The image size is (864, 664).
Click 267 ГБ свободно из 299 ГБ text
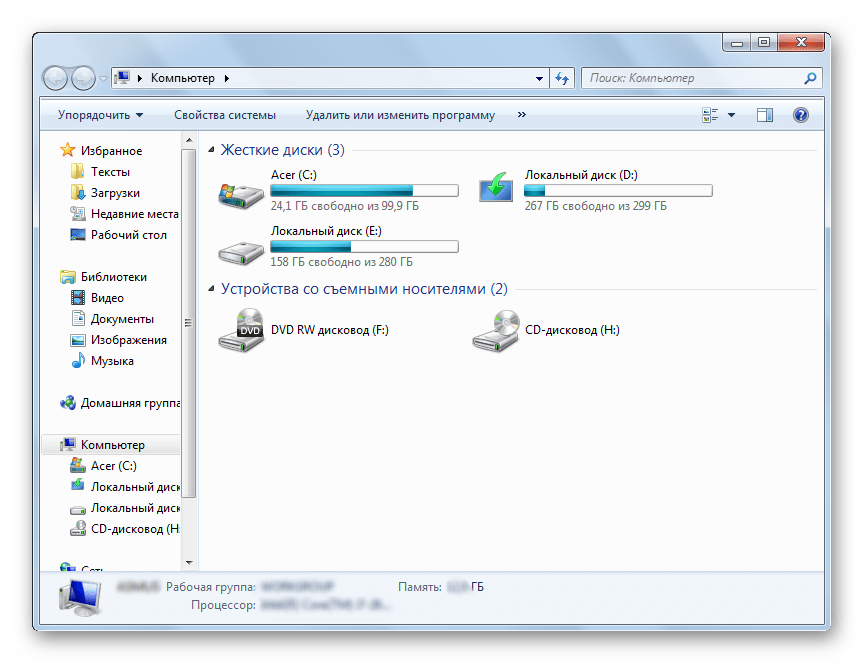click(x=595, y=206)
